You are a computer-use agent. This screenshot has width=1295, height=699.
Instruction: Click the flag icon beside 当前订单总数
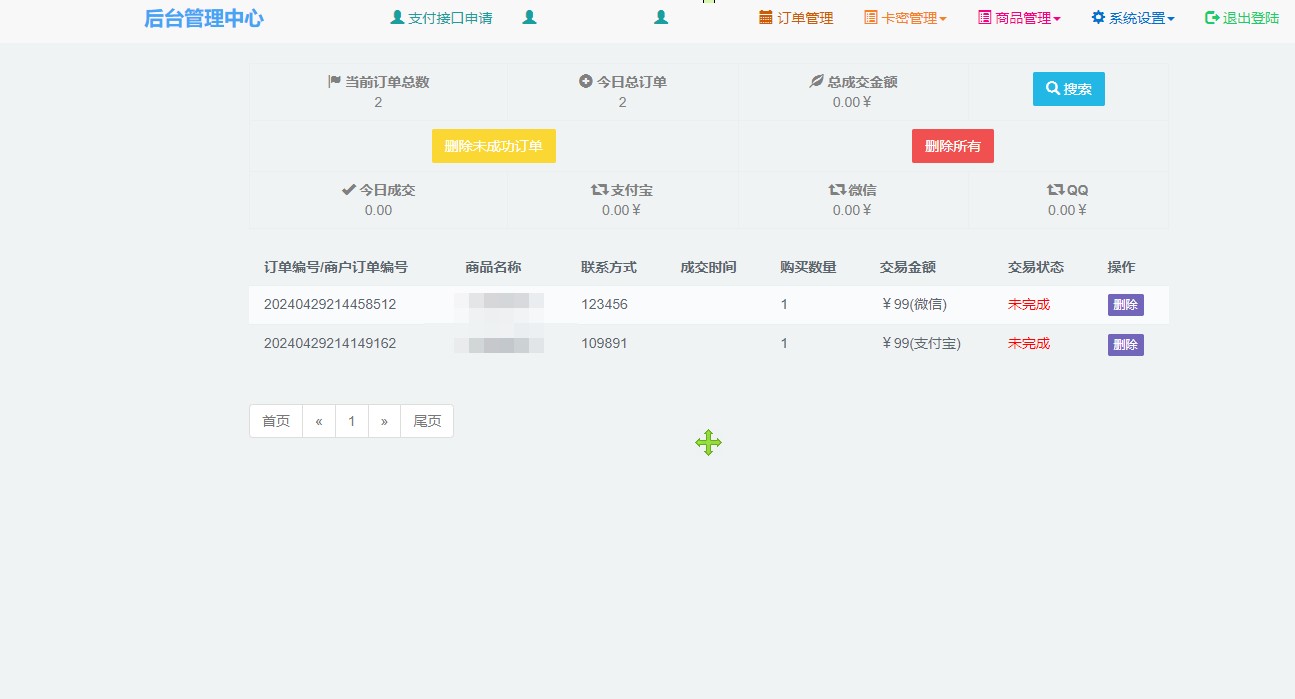pos(335,82)
